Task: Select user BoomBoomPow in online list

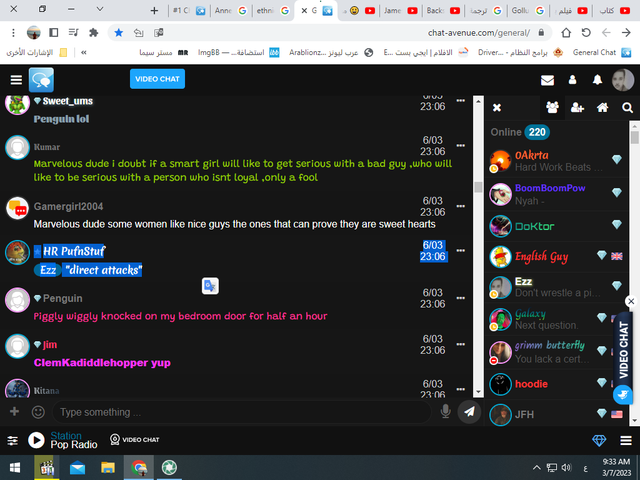Action: [556, 194]
